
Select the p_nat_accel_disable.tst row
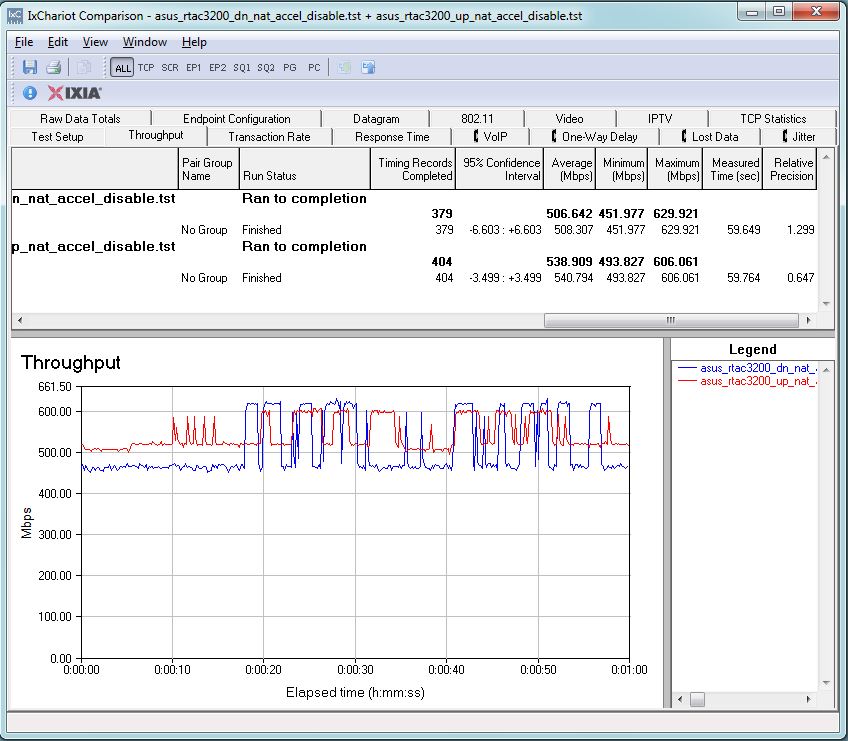414,247
